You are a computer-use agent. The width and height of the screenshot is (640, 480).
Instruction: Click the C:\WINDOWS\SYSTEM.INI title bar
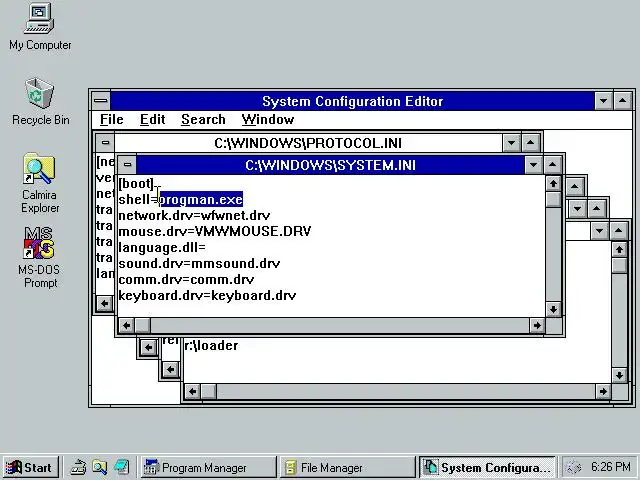pos(330,165)
